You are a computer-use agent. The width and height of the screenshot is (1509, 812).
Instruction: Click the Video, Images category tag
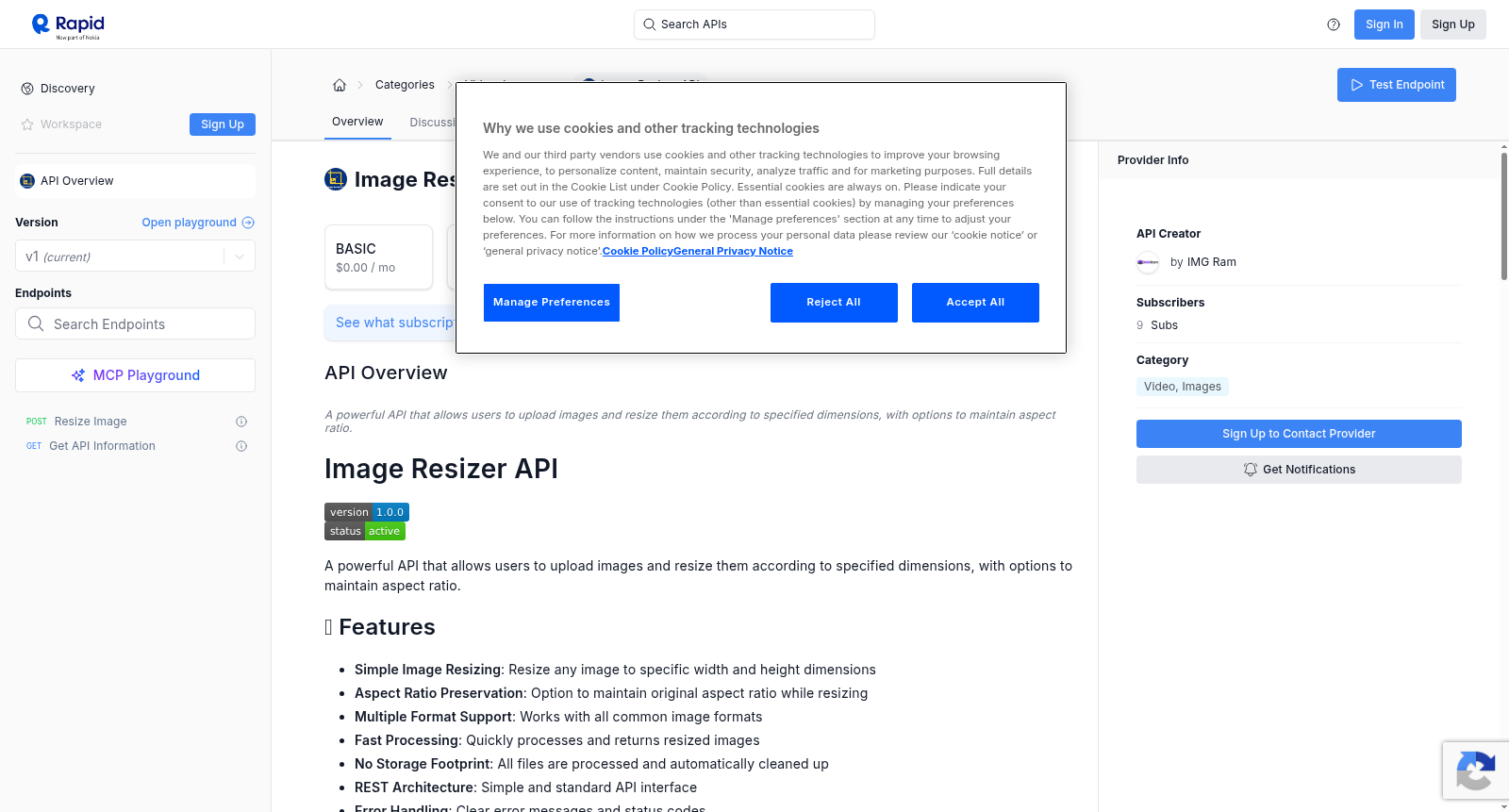coord(1183,387)
